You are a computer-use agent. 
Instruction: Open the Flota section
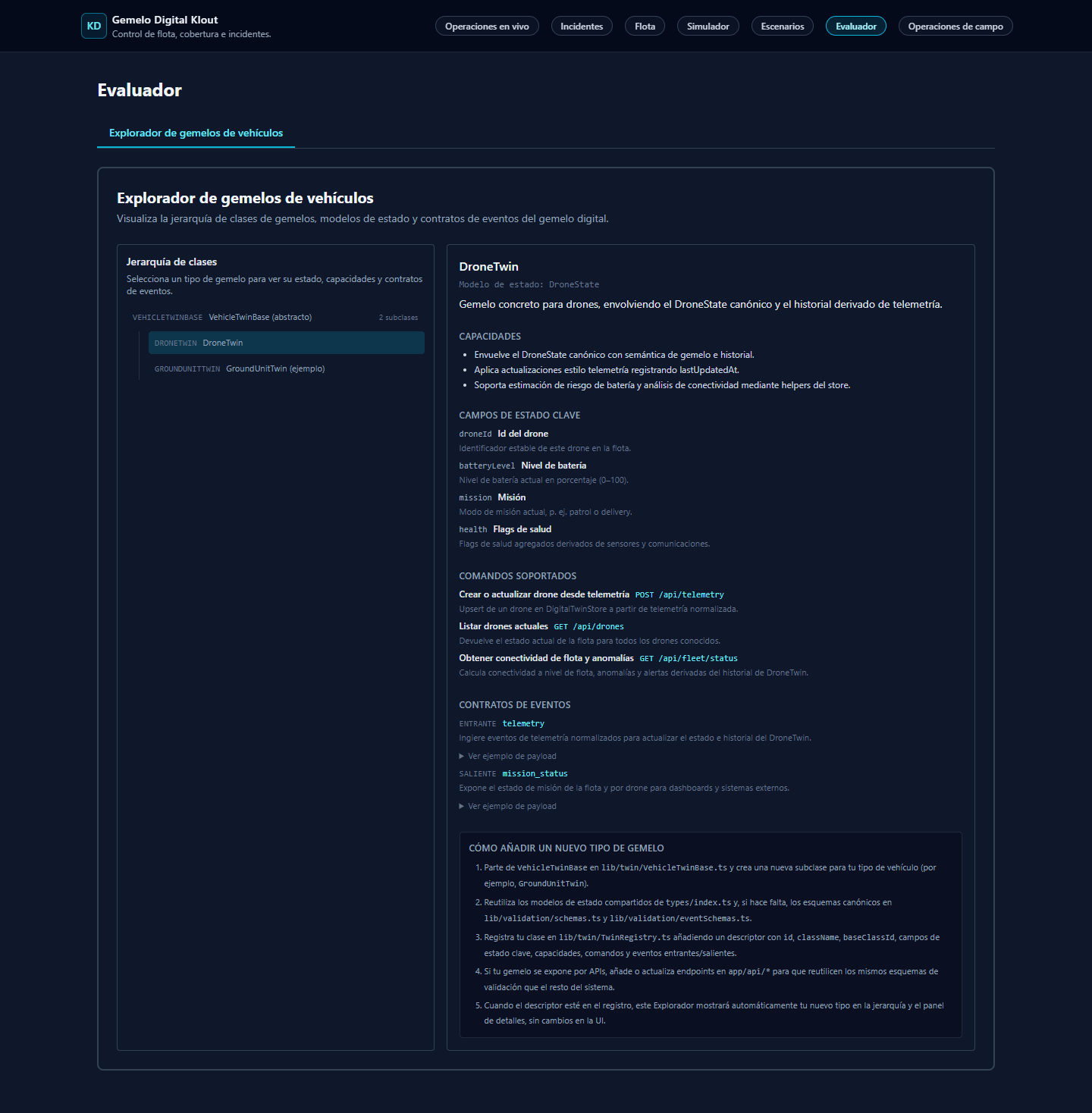pyautogui.click(x=645, y=27)
